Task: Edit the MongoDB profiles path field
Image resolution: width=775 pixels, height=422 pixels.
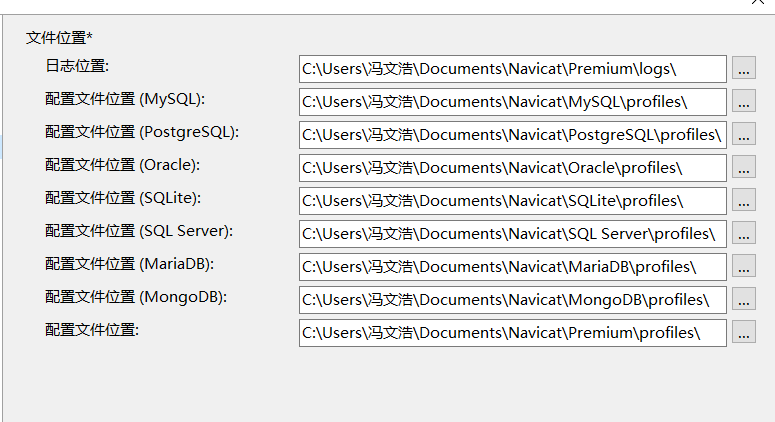Action: coord(513,300)
